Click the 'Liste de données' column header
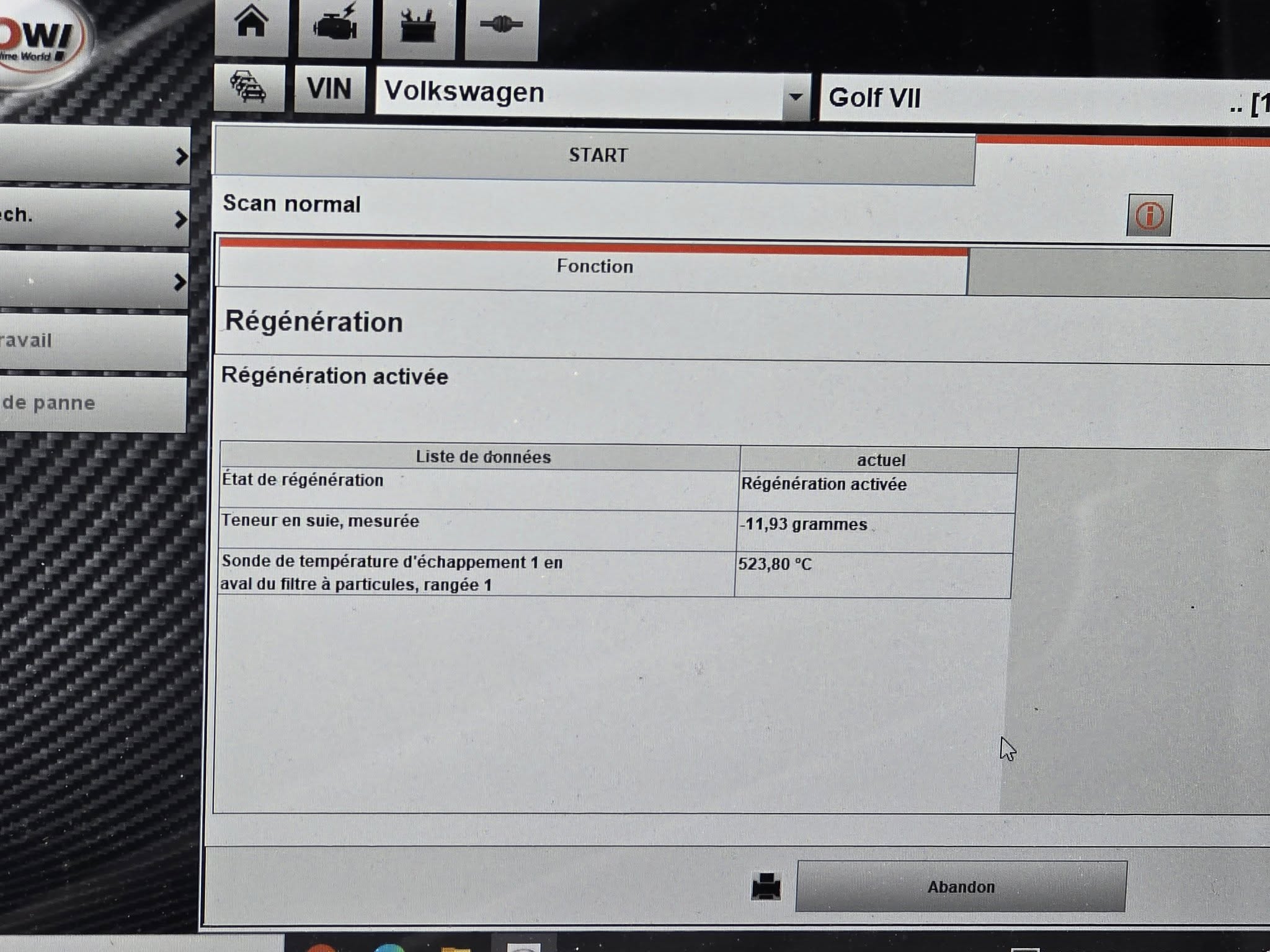This screenshot has width=1270, height=952. coord(480,457)
